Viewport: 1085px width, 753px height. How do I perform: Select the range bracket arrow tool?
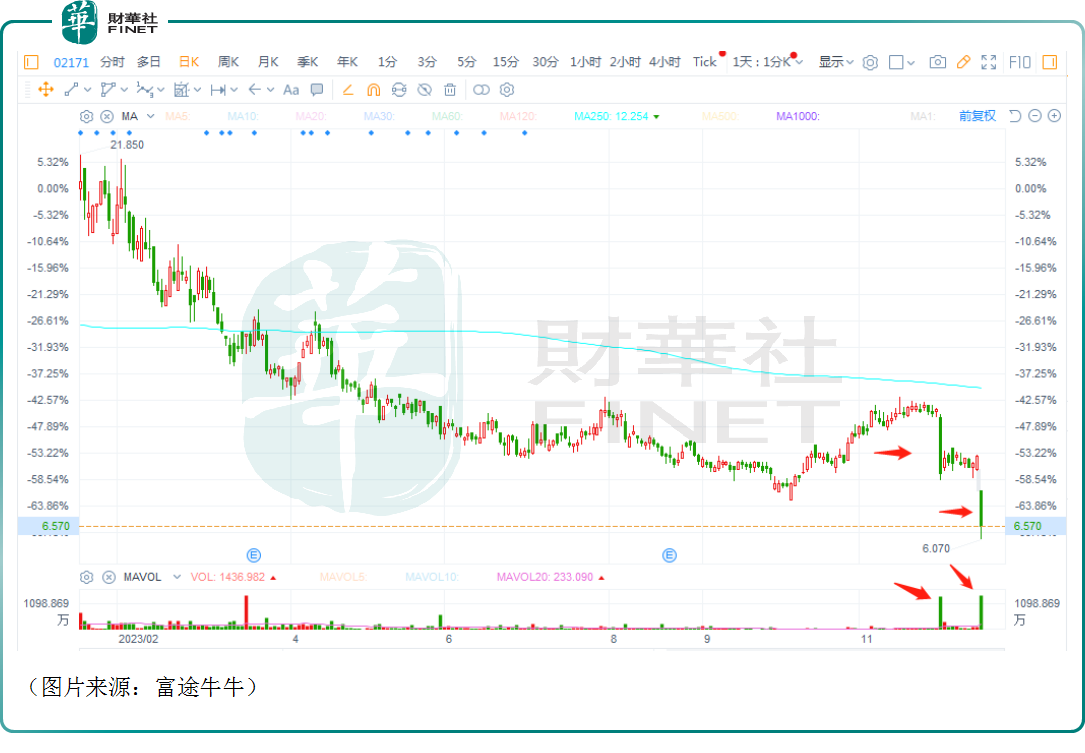[218, 89]
